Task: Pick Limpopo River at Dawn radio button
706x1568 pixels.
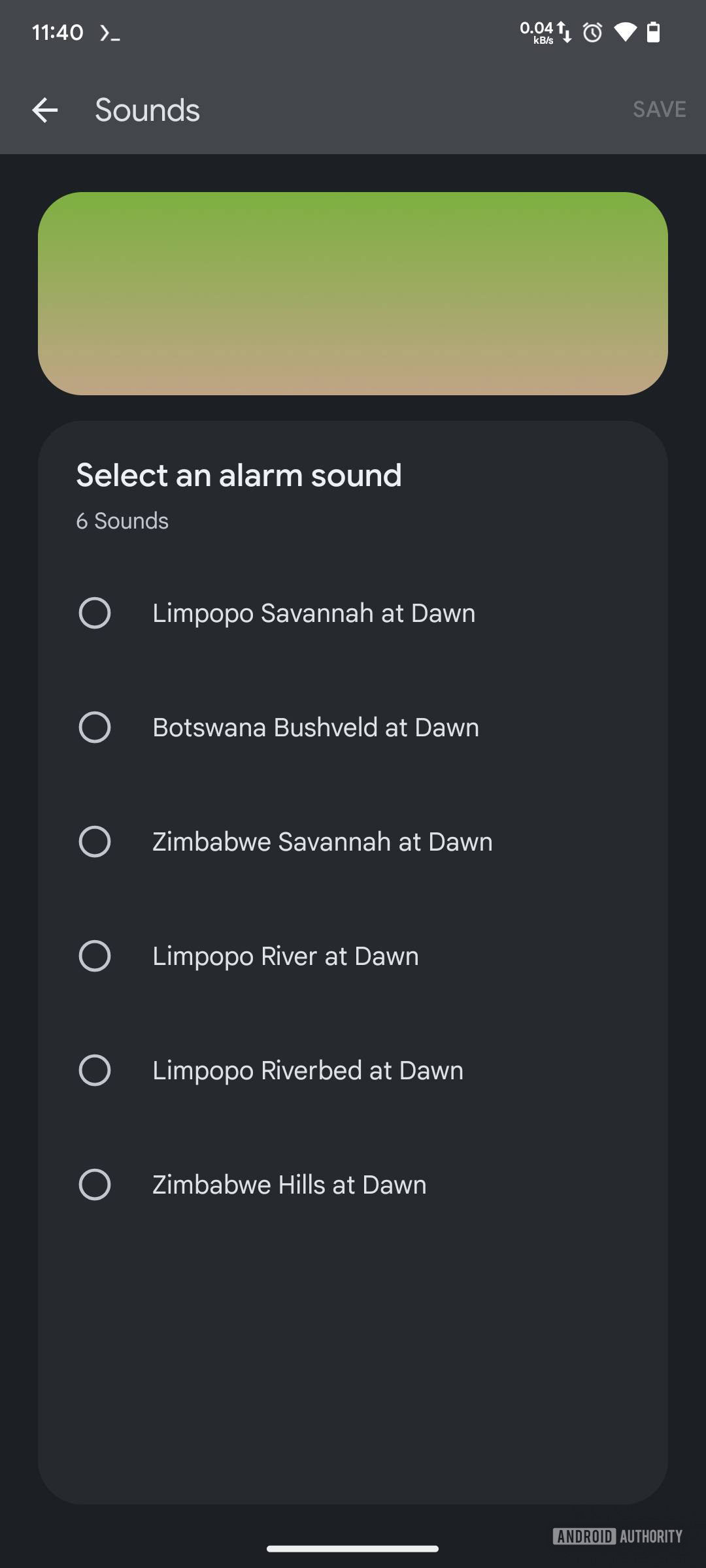Action: (95, 956)
